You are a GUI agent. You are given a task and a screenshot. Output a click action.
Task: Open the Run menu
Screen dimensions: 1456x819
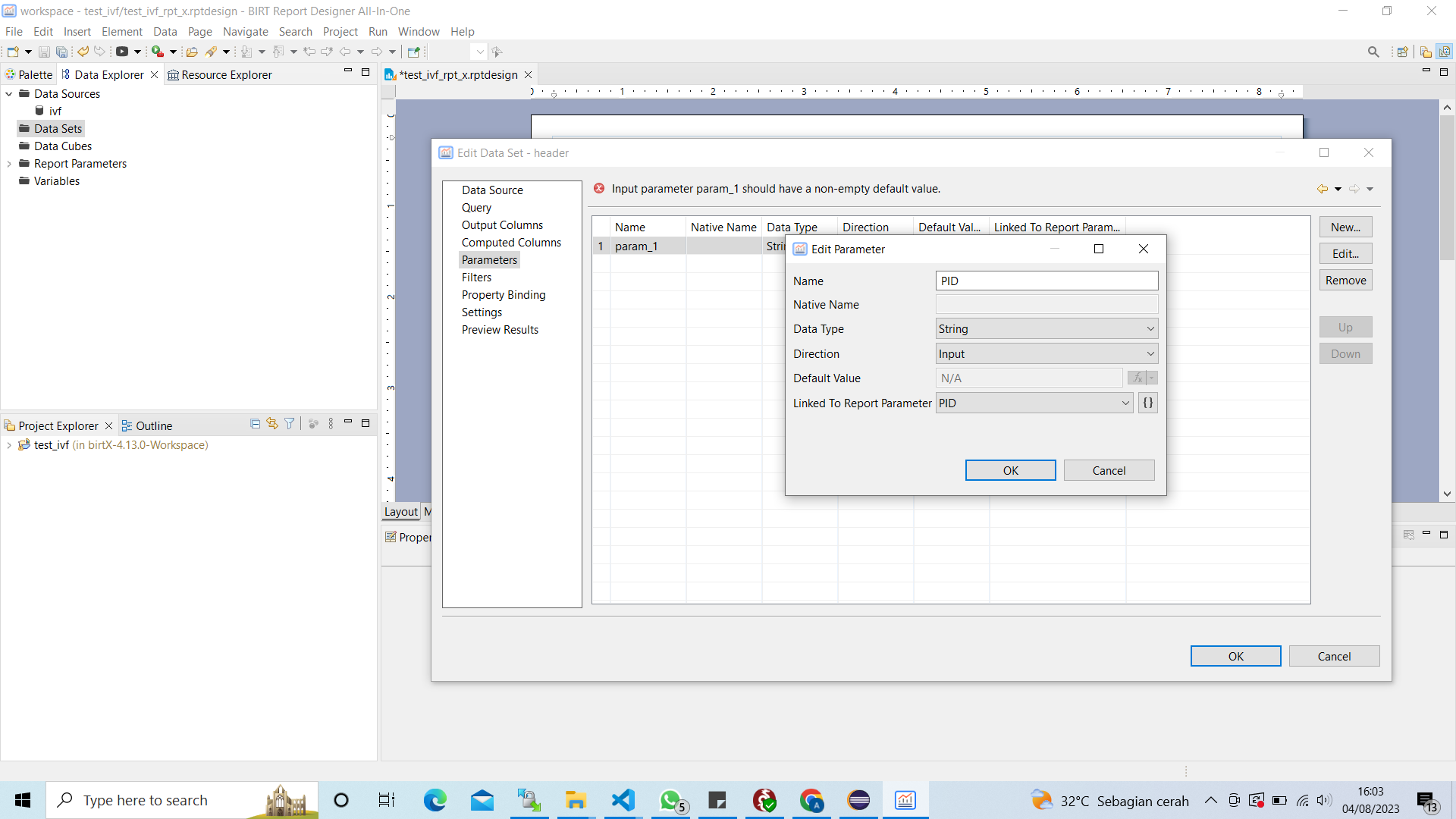click(378, 31)
